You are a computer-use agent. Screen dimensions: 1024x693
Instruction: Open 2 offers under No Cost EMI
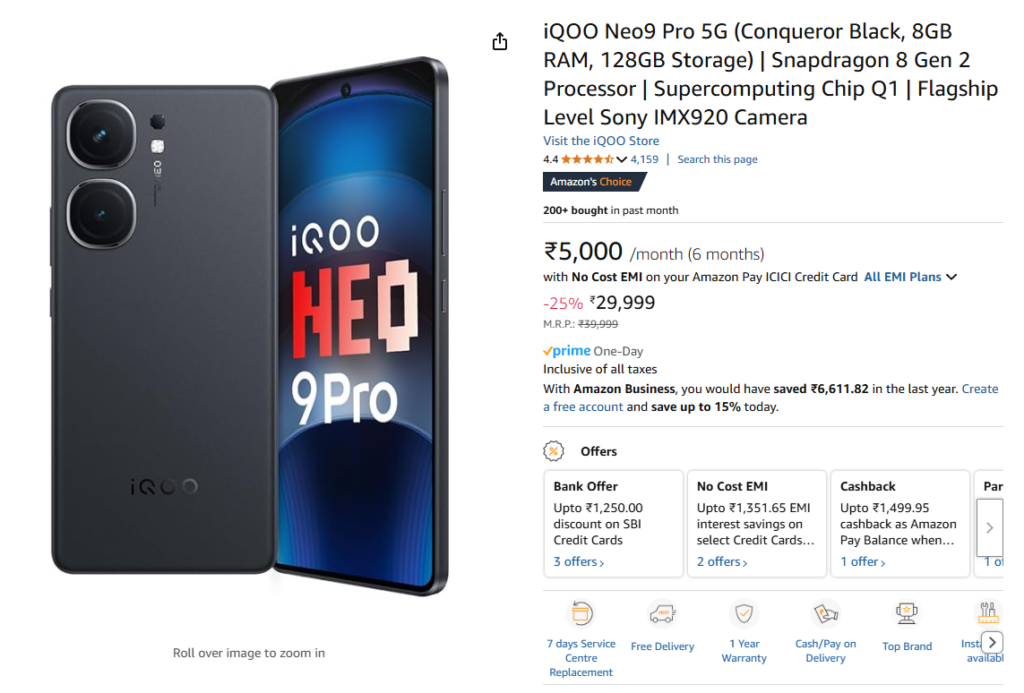[722, 562]
